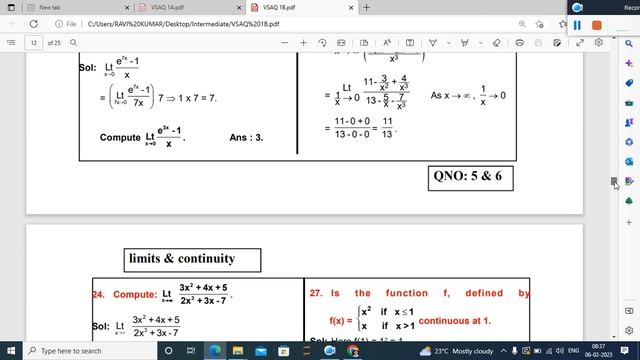Close the VSAQ 1A.pdf tab
Image resolution: width=640 pixels, height=360 pixels.
pyautogui.click(x=239, y=7)
